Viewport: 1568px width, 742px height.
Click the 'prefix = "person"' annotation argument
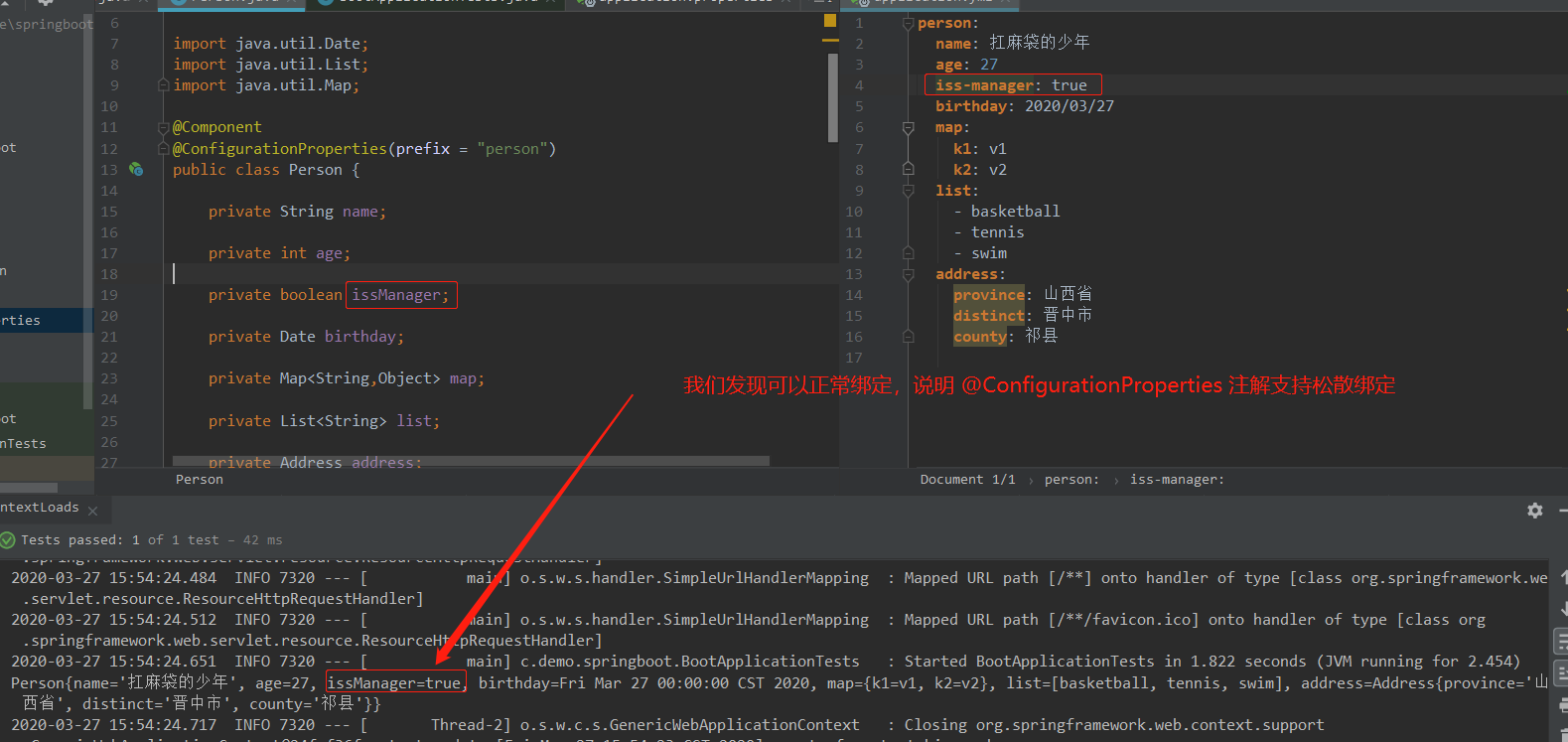pos(471,149)
